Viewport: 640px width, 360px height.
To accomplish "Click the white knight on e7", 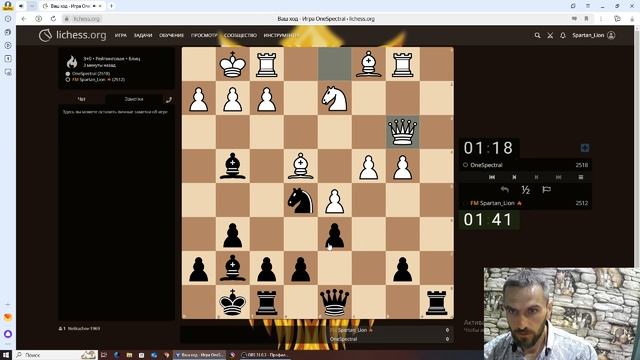I will (334, 98).
